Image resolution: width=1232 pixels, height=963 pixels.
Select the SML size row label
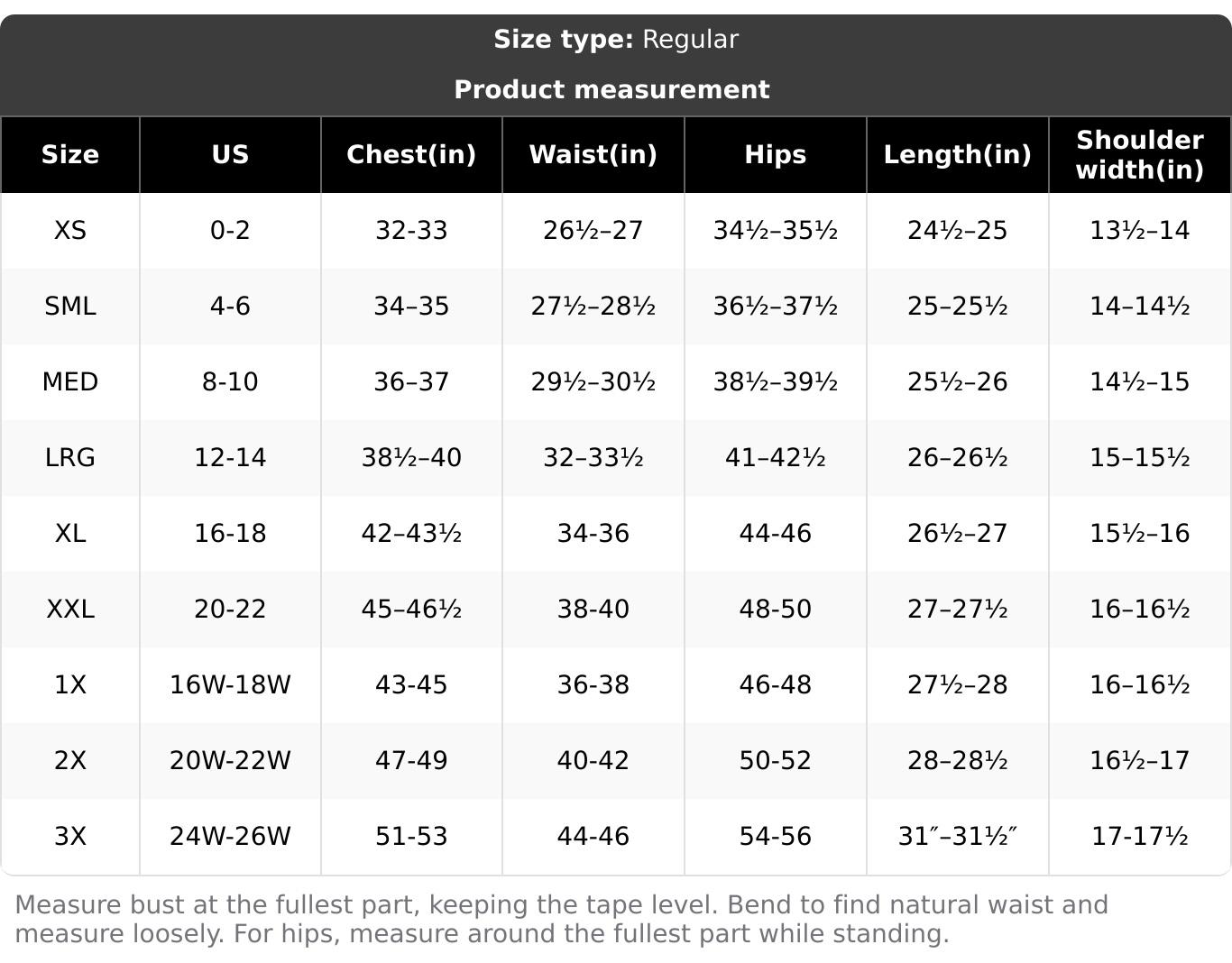point(70,307)
